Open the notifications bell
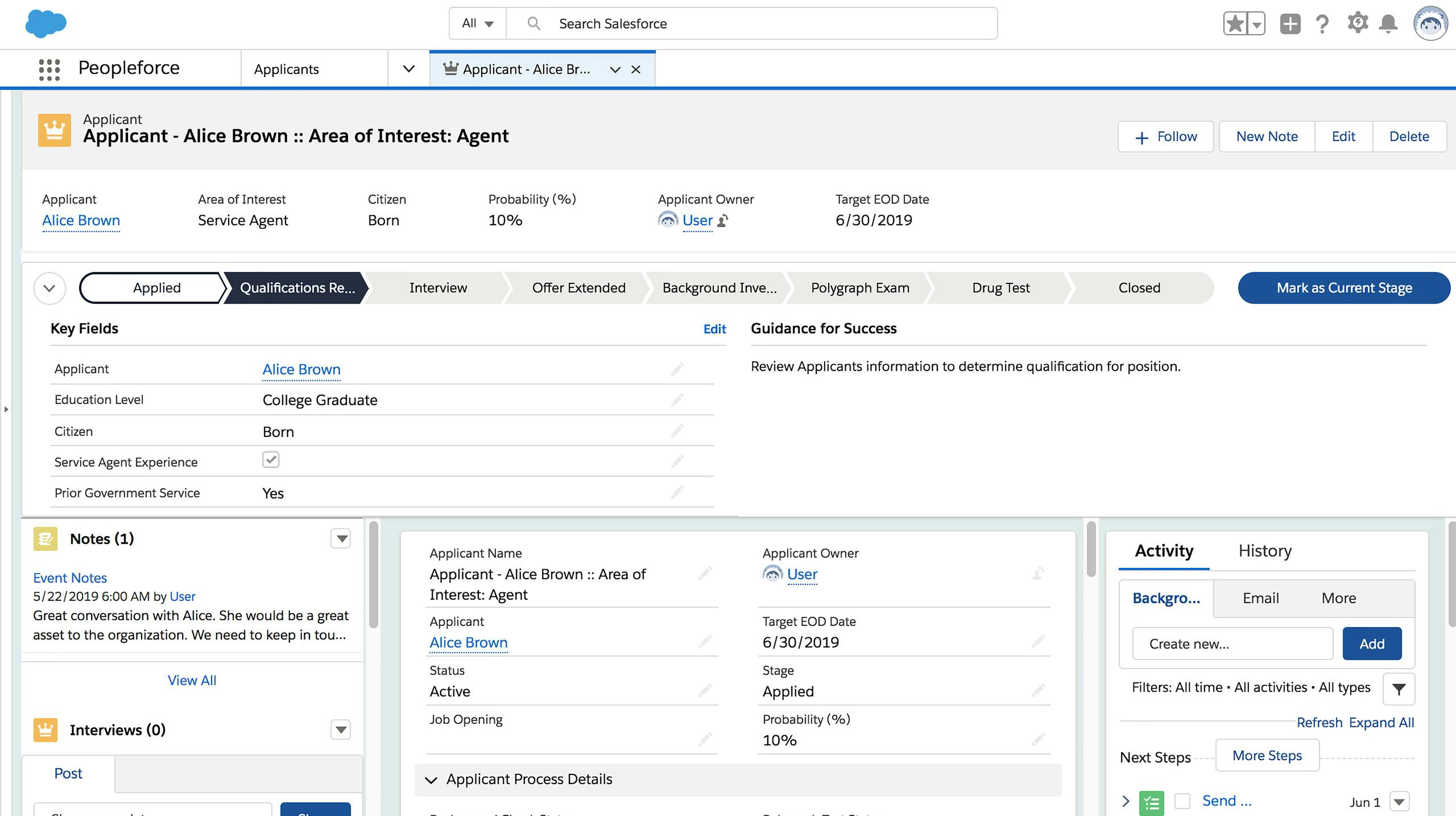 (1388, 24)
